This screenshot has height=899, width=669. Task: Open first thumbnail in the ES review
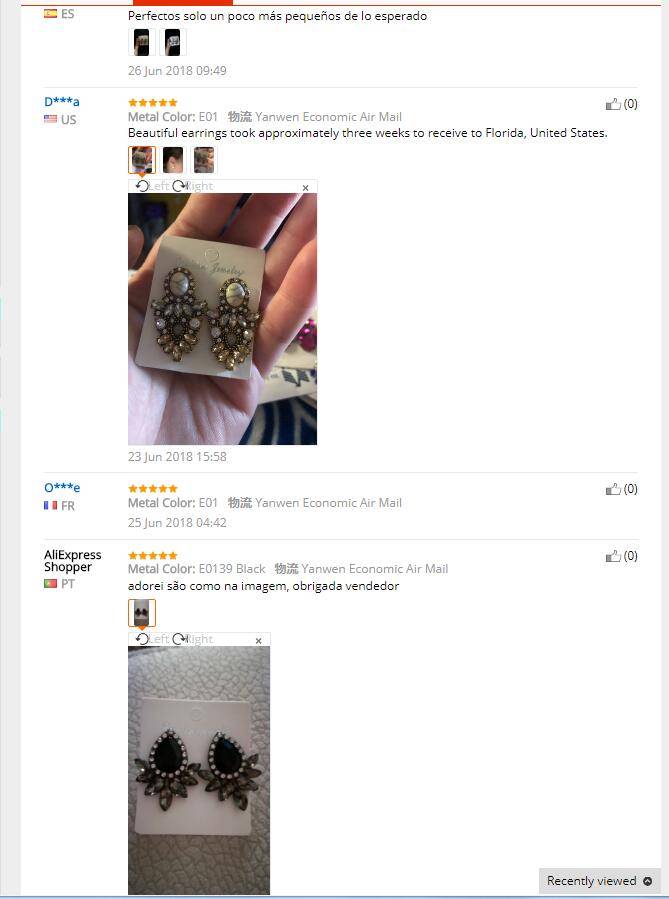[142, 42]
